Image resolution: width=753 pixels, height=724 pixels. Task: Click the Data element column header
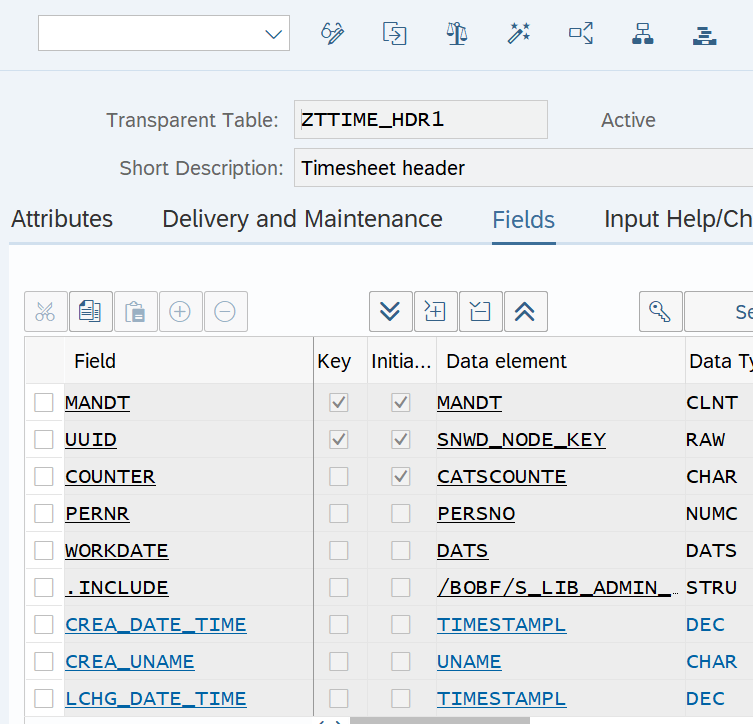click(560, 361)
